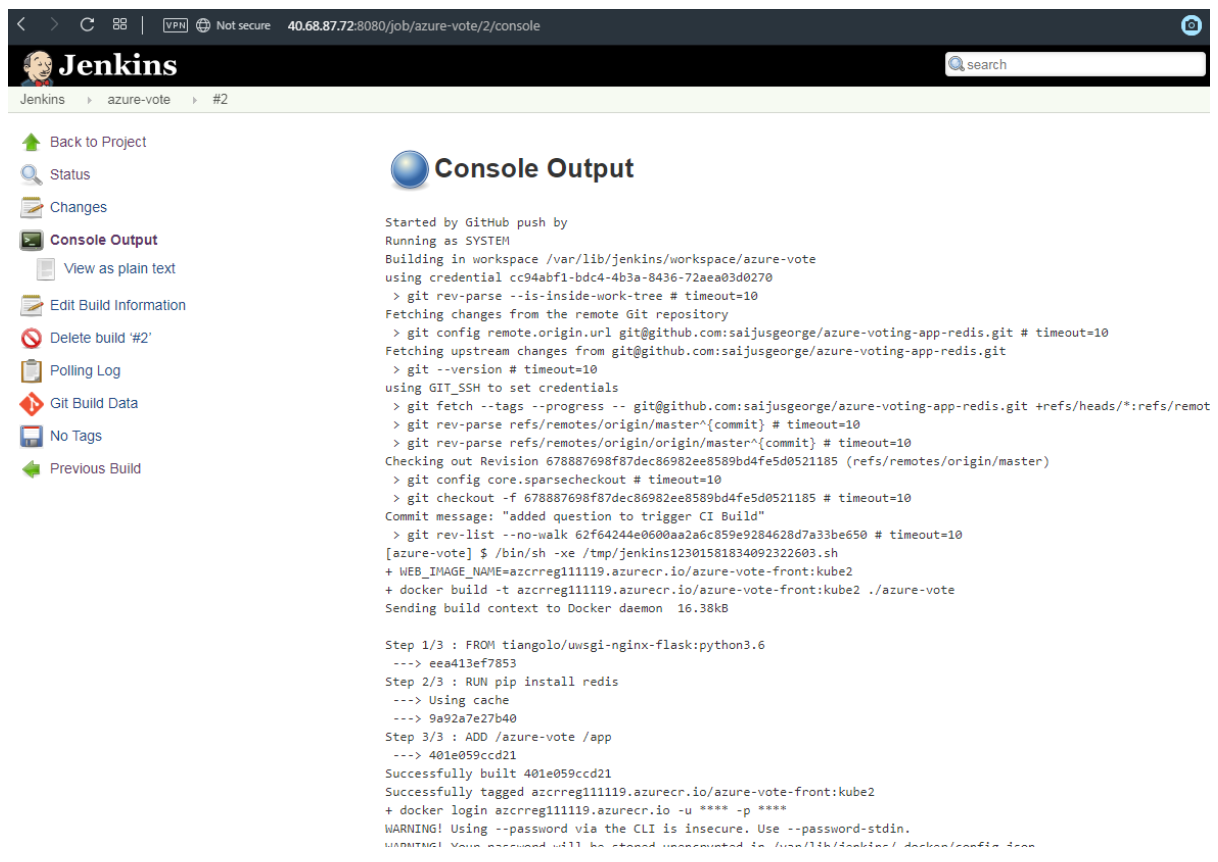Click the Jenkins header title
This screenshot has width=1218, height=862.
[118, 66]
